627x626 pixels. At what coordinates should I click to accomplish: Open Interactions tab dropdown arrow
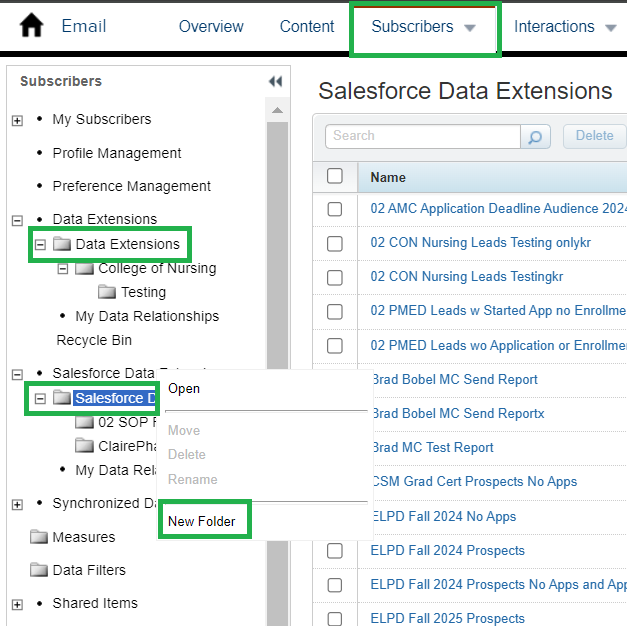[x=610, y=28]
